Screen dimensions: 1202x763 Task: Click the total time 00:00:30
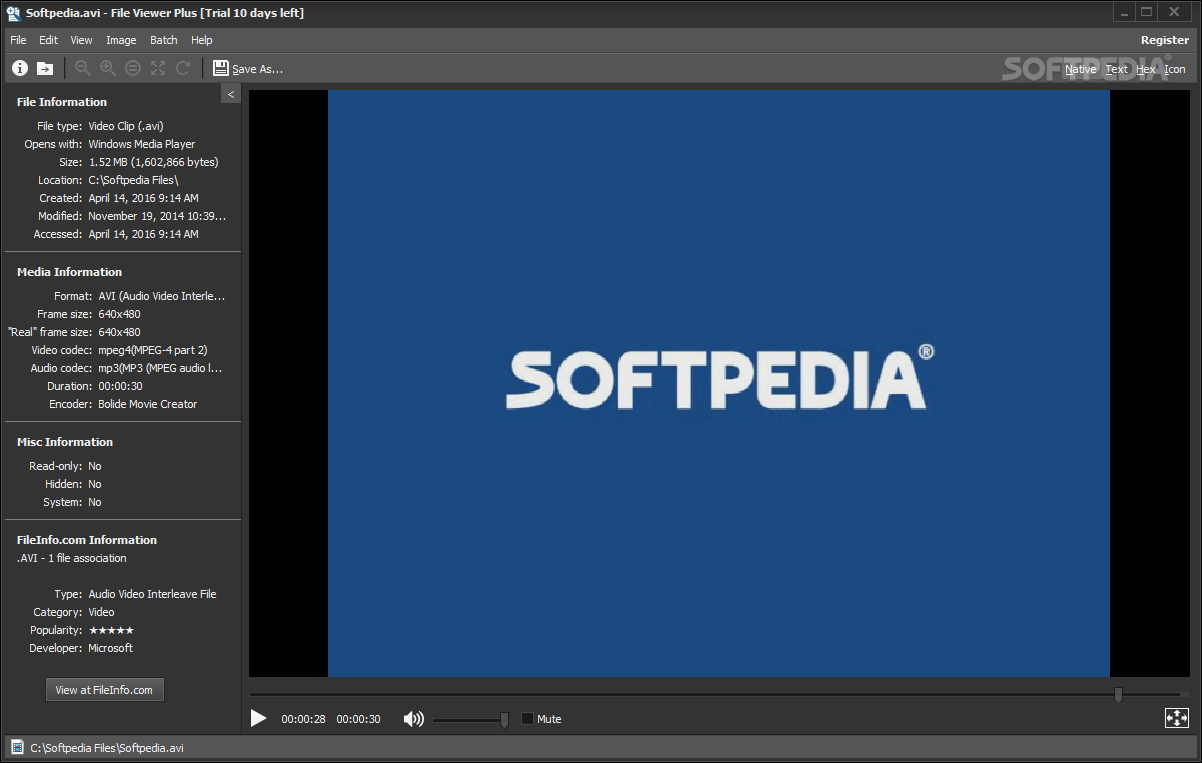(358, 719)
